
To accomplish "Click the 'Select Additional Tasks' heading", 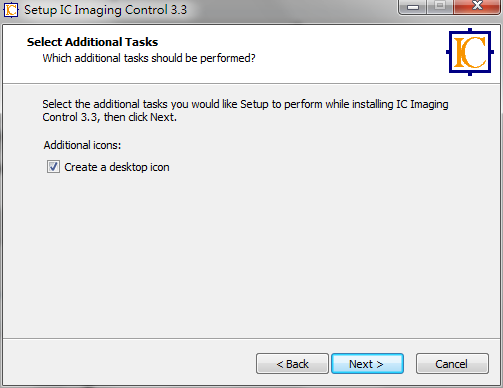I will click(92, 42).
